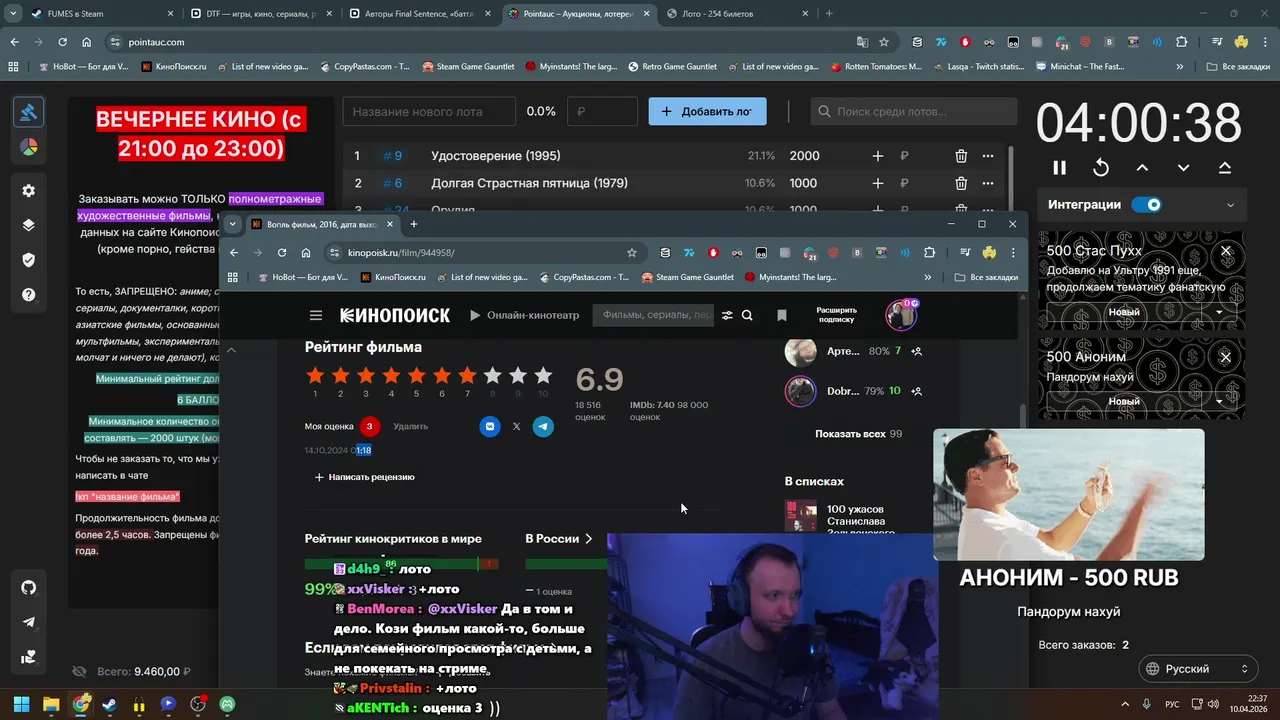Bookmark the kinopoisk.ru page with star icon
Screen dimensions: 1280x720
click(632, 253)
